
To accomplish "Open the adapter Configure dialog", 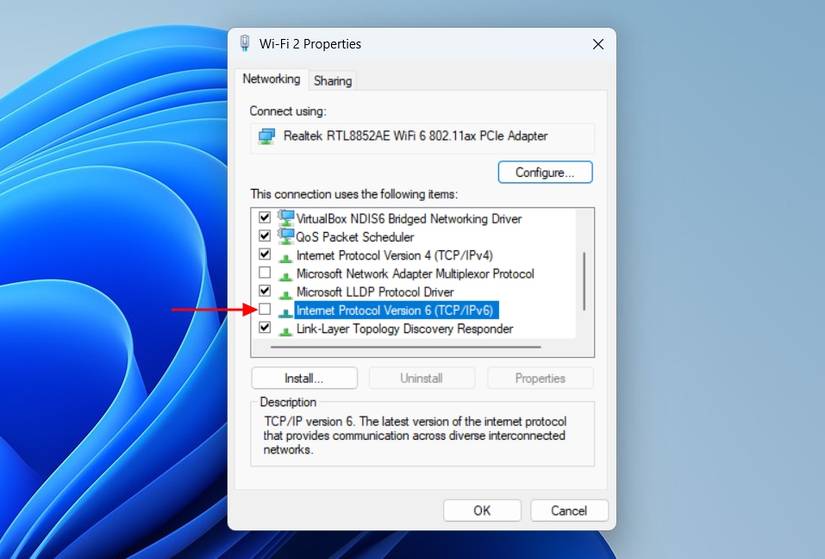I will click(545, 172).
